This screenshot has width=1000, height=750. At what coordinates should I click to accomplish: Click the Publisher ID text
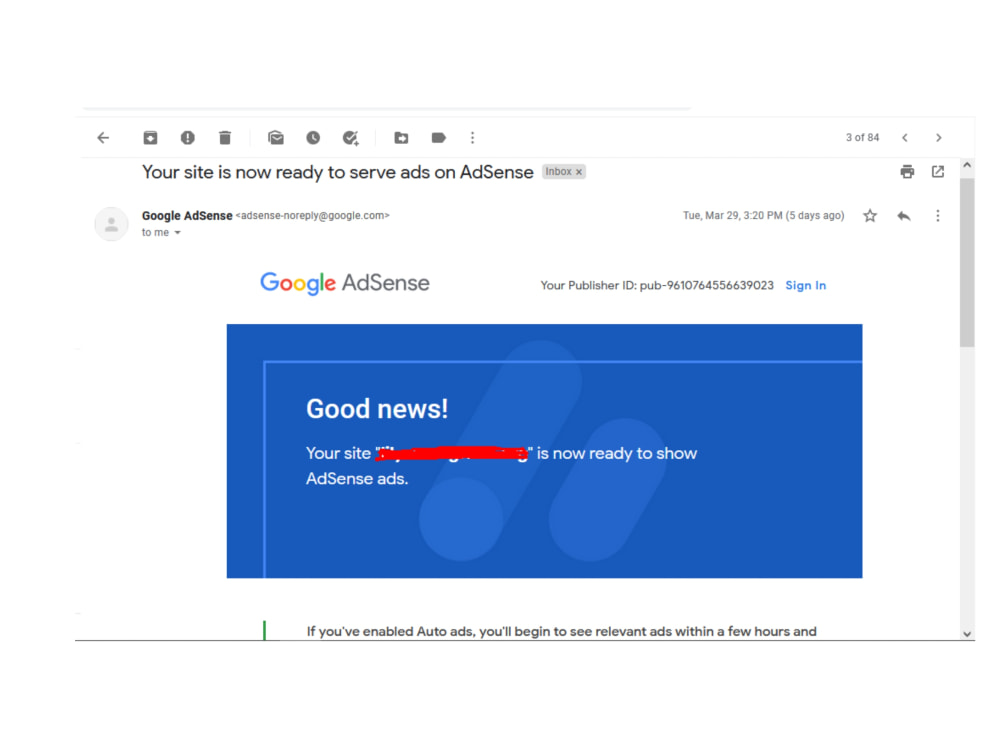(657, 286)
